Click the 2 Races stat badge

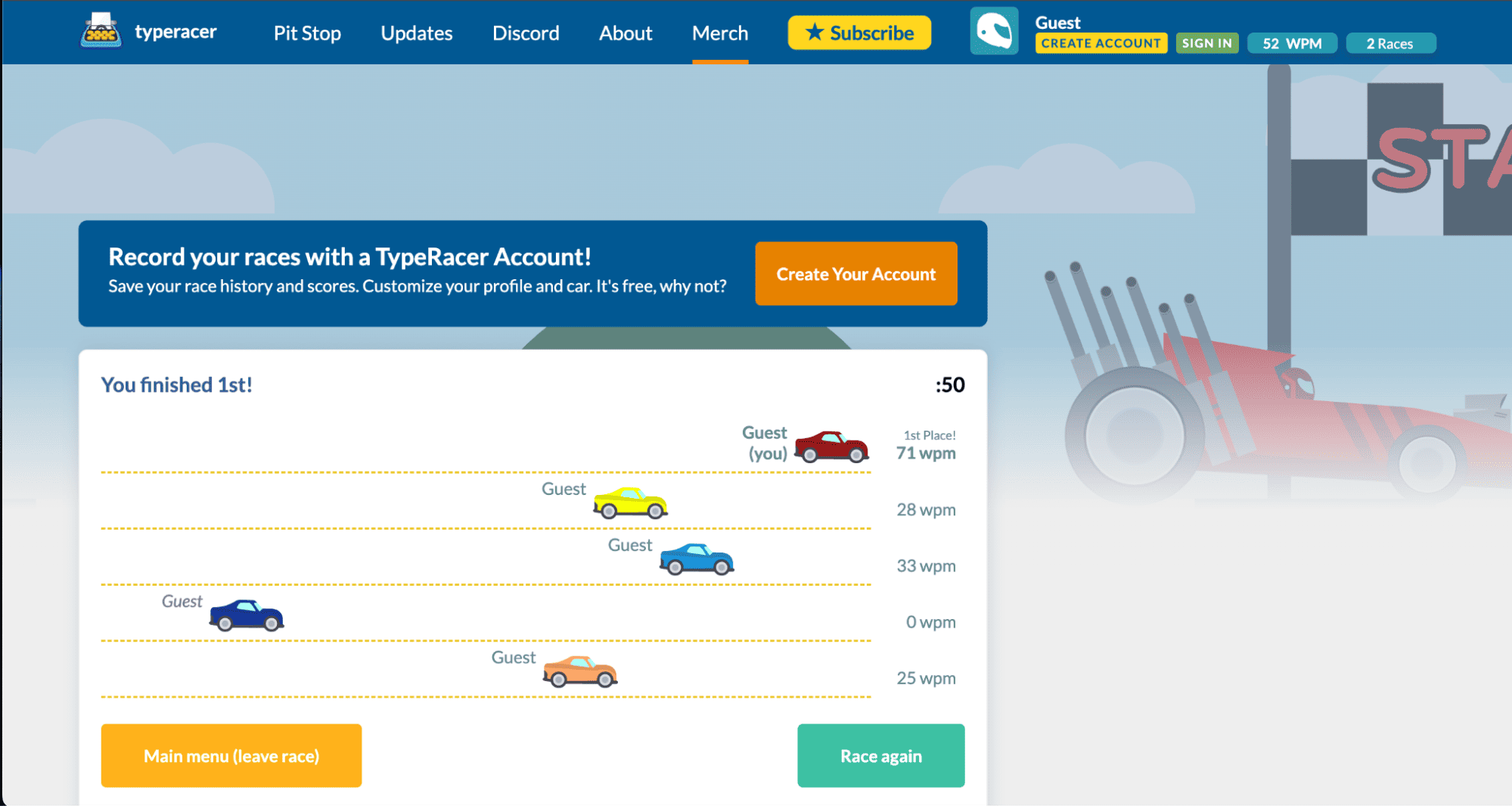coord(1390,43)
